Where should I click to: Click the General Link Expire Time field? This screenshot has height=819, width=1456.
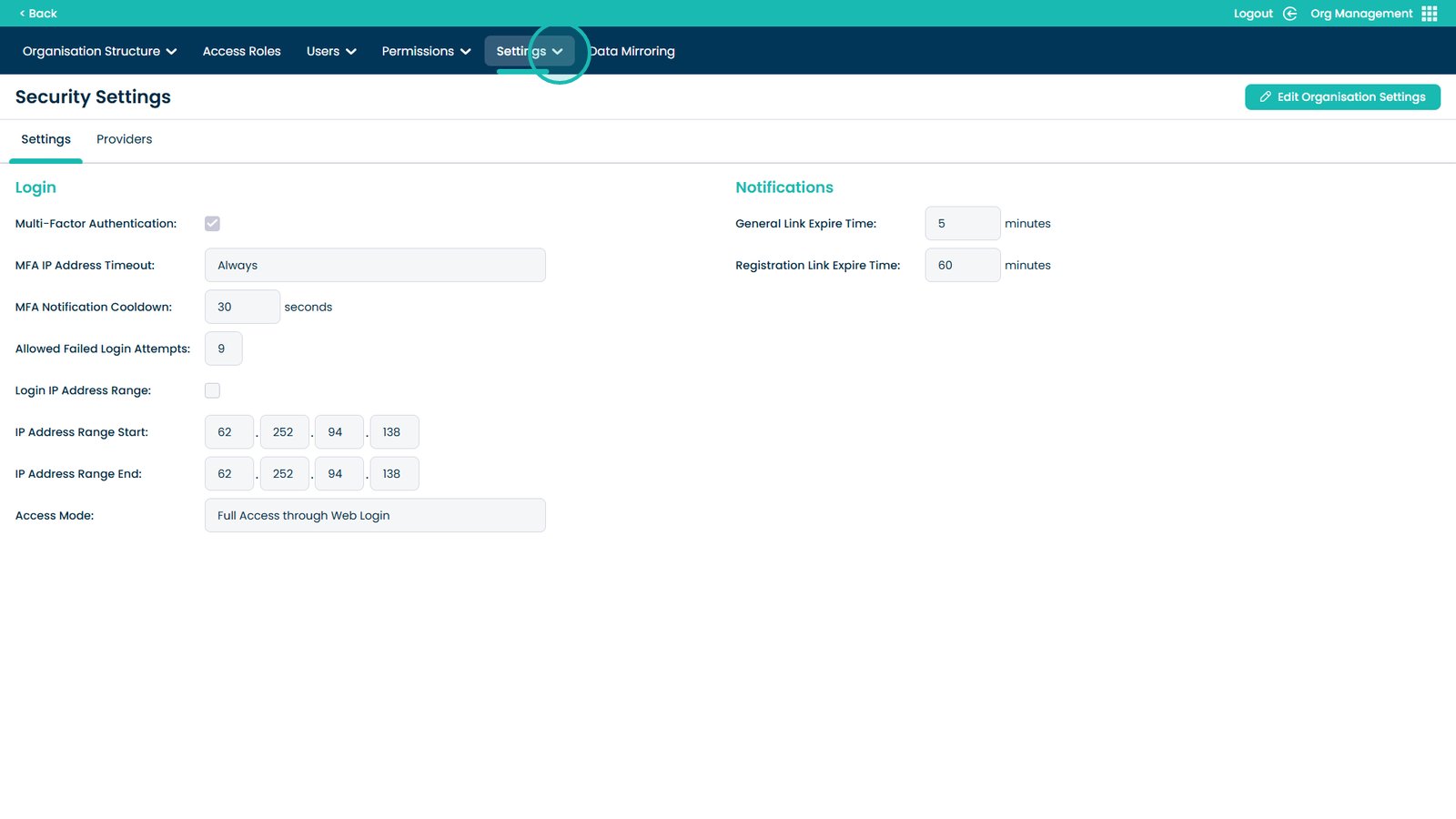962,223
